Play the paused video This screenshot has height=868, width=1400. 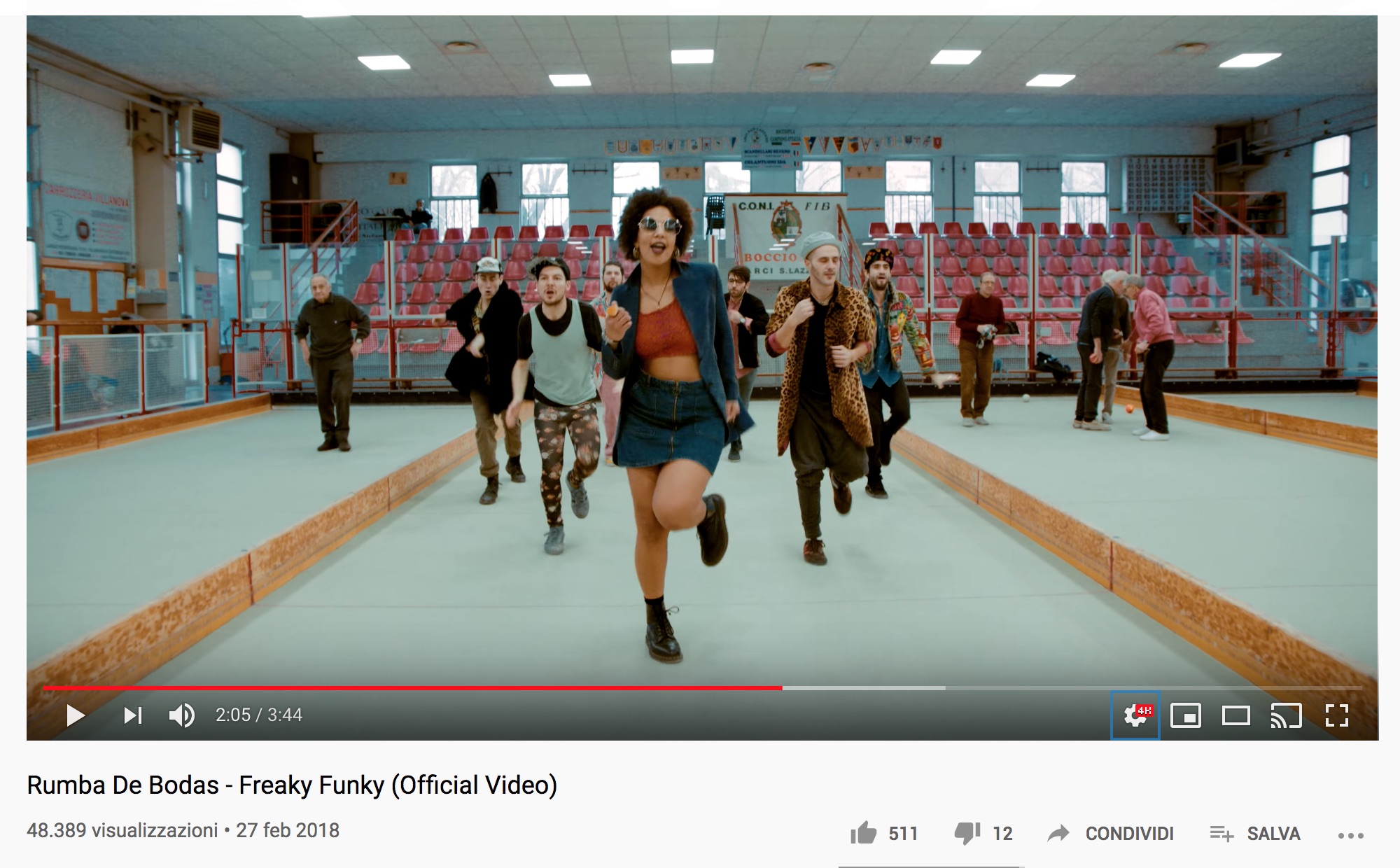coord(76,715)
